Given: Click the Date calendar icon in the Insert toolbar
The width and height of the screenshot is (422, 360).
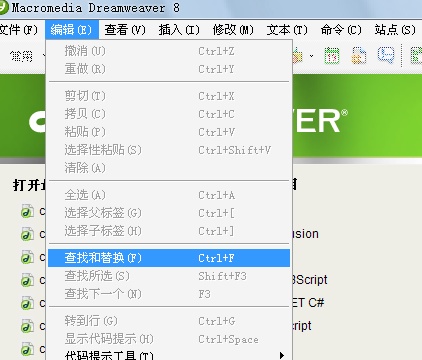Looking at the screenshot, I should [332, 56].
